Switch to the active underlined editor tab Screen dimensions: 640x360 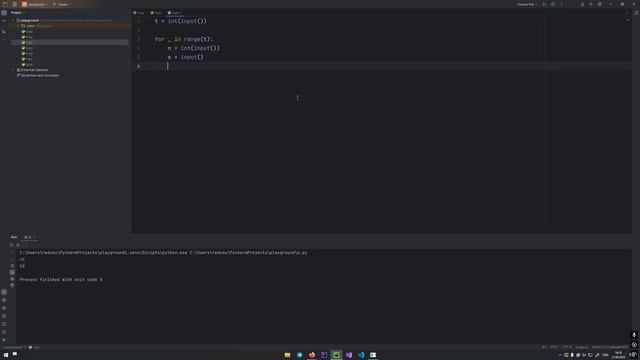point(175,13)
